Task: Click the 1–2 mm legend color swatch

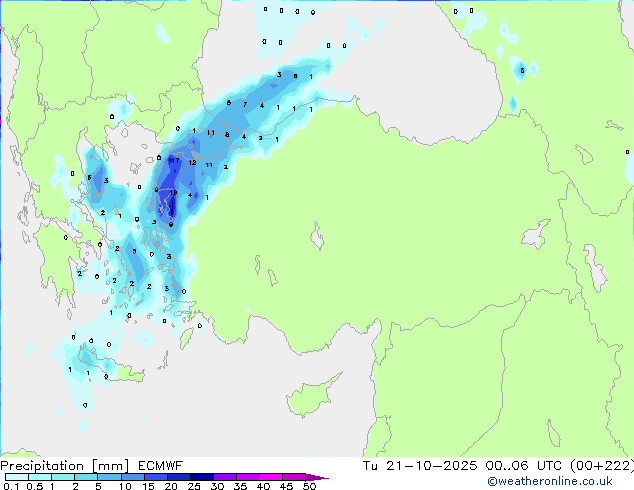Action: pos(63,477)
